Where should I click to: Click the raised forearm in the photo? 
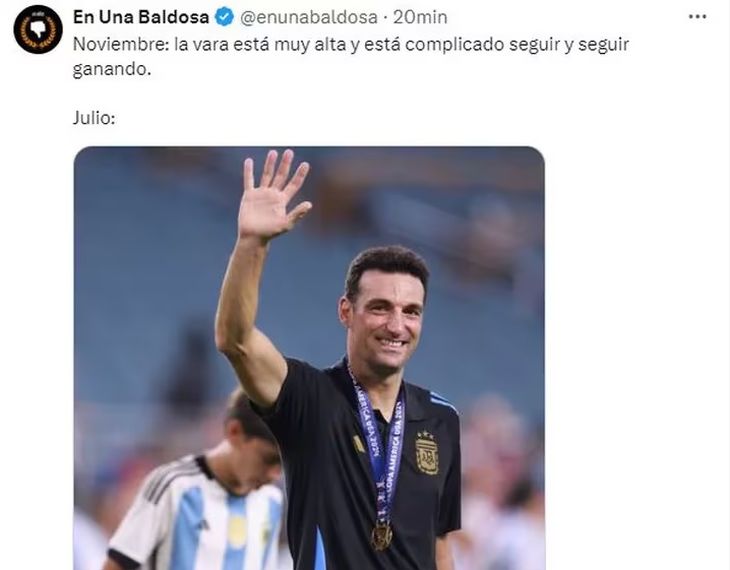click(242, 298)
